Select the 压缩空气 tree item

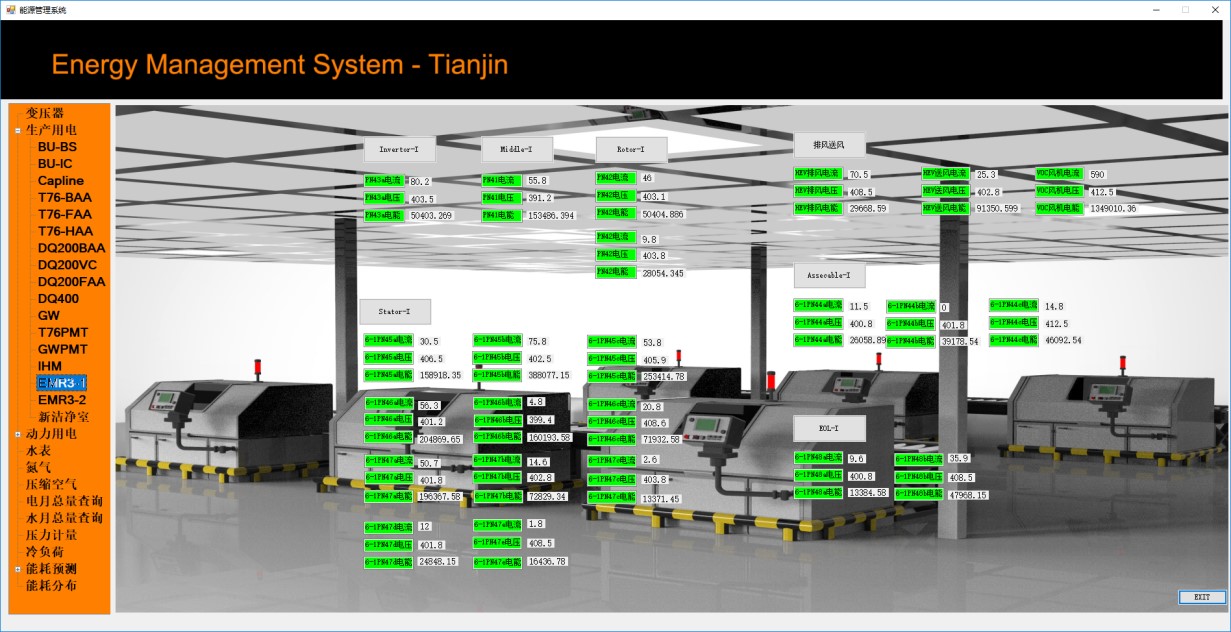pyautogui.click(x=51, y=484)
